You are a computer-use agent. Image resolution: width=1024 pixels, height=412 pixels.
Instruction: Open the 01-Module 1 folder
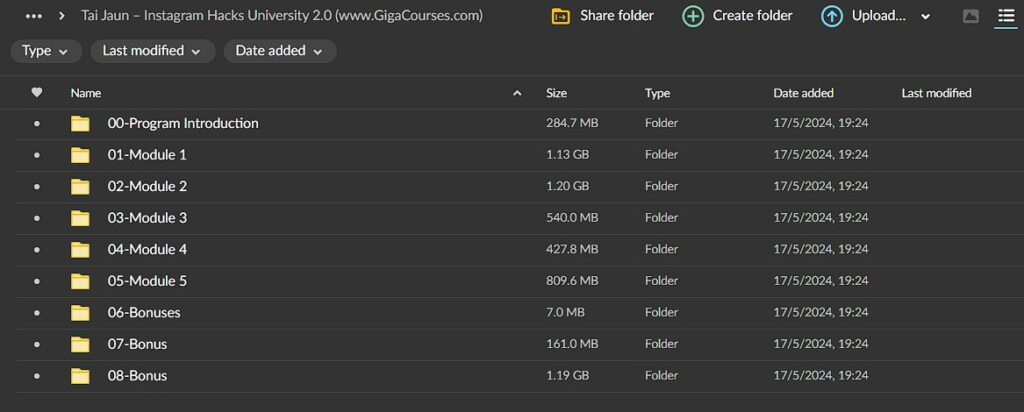147,155
